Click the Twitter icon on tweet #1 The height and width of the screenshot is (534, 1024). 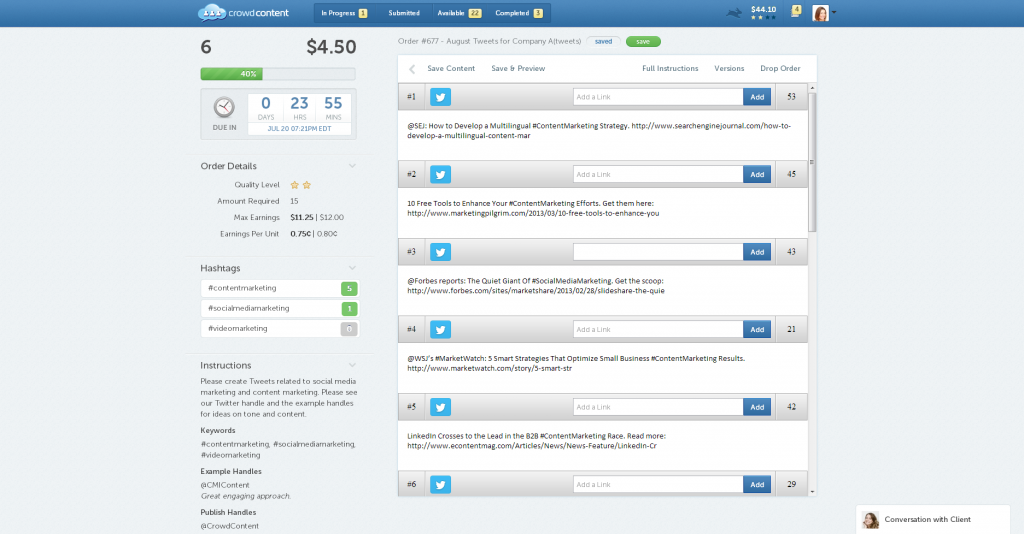pyautogui.click(x=441, y=97)
